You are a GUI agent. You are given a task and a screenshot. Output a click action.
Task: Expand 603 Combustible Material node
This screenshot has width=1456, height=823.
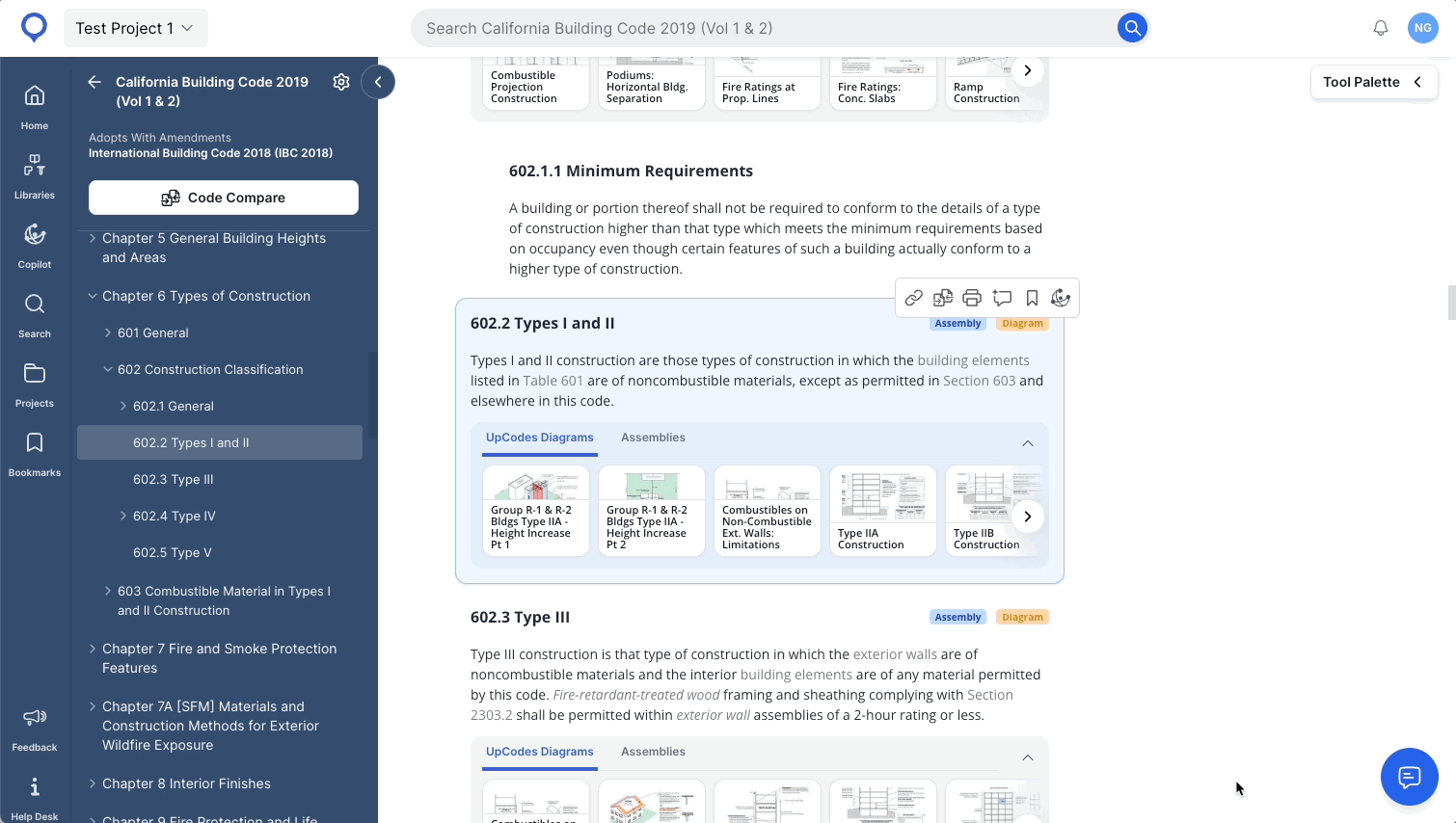108,591
